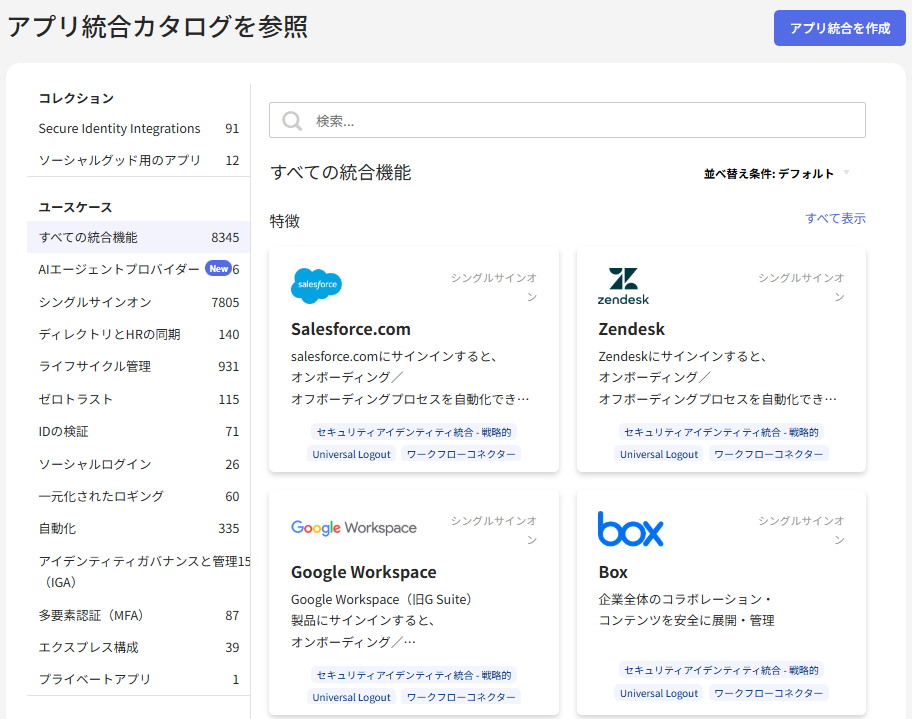Click ワークフローコネクター tag on Salesforce.com card

(461, 454)
